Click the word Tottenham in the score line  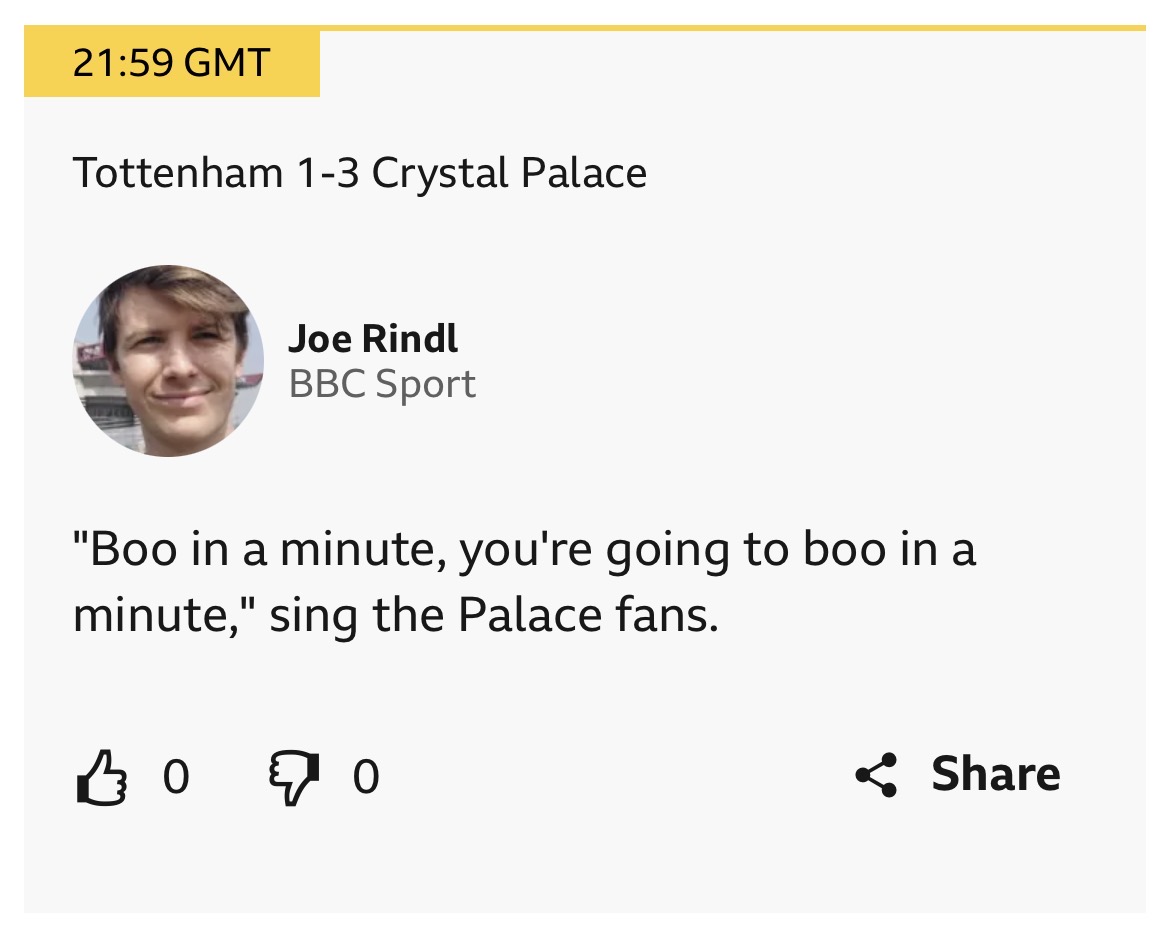coord(178,173)
